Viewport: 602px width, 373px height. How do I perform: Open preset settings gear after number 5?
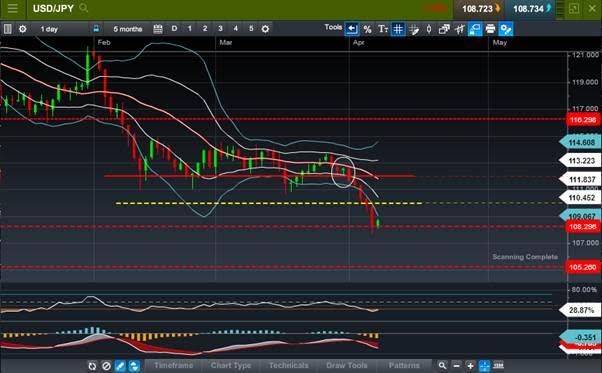point(265,29)
